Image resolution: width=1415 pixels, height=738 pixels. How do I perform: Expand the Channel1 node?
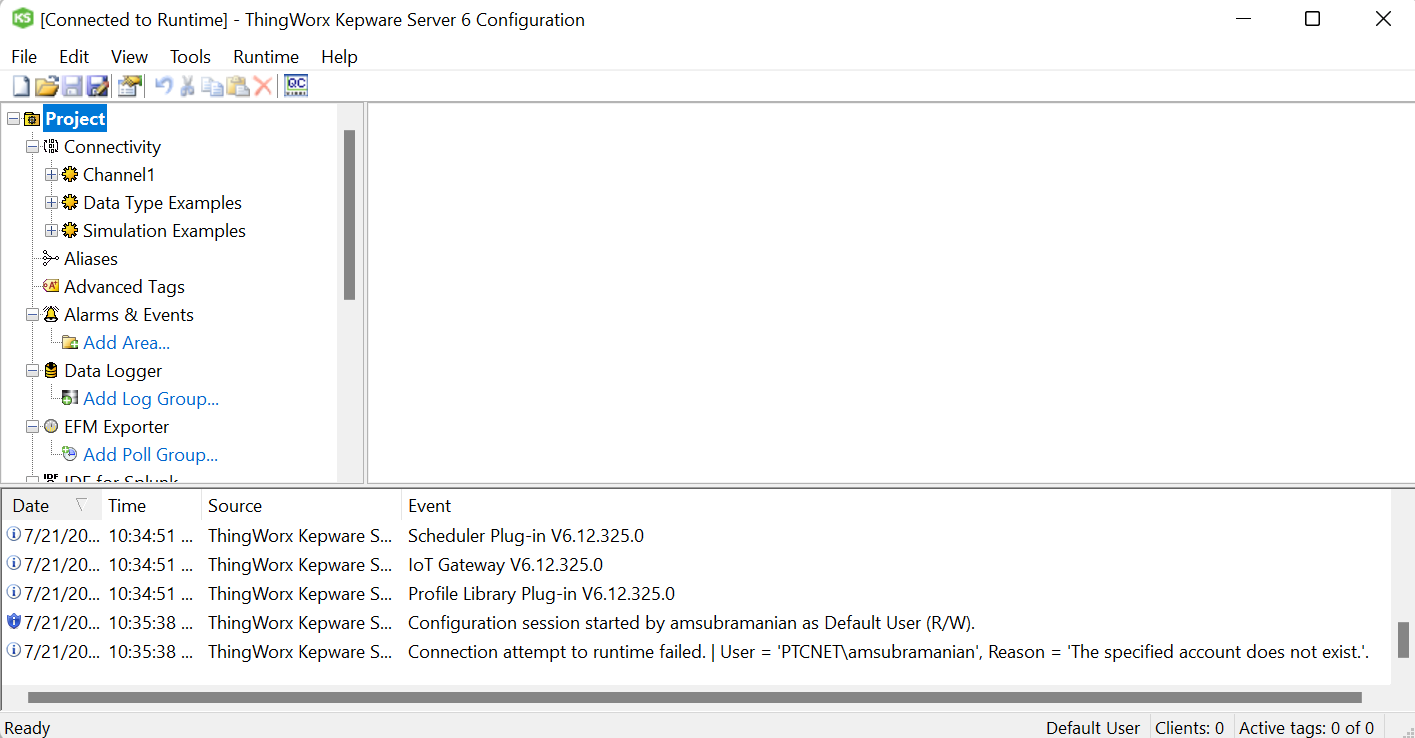pyautogui.click(x=51, y=174)
